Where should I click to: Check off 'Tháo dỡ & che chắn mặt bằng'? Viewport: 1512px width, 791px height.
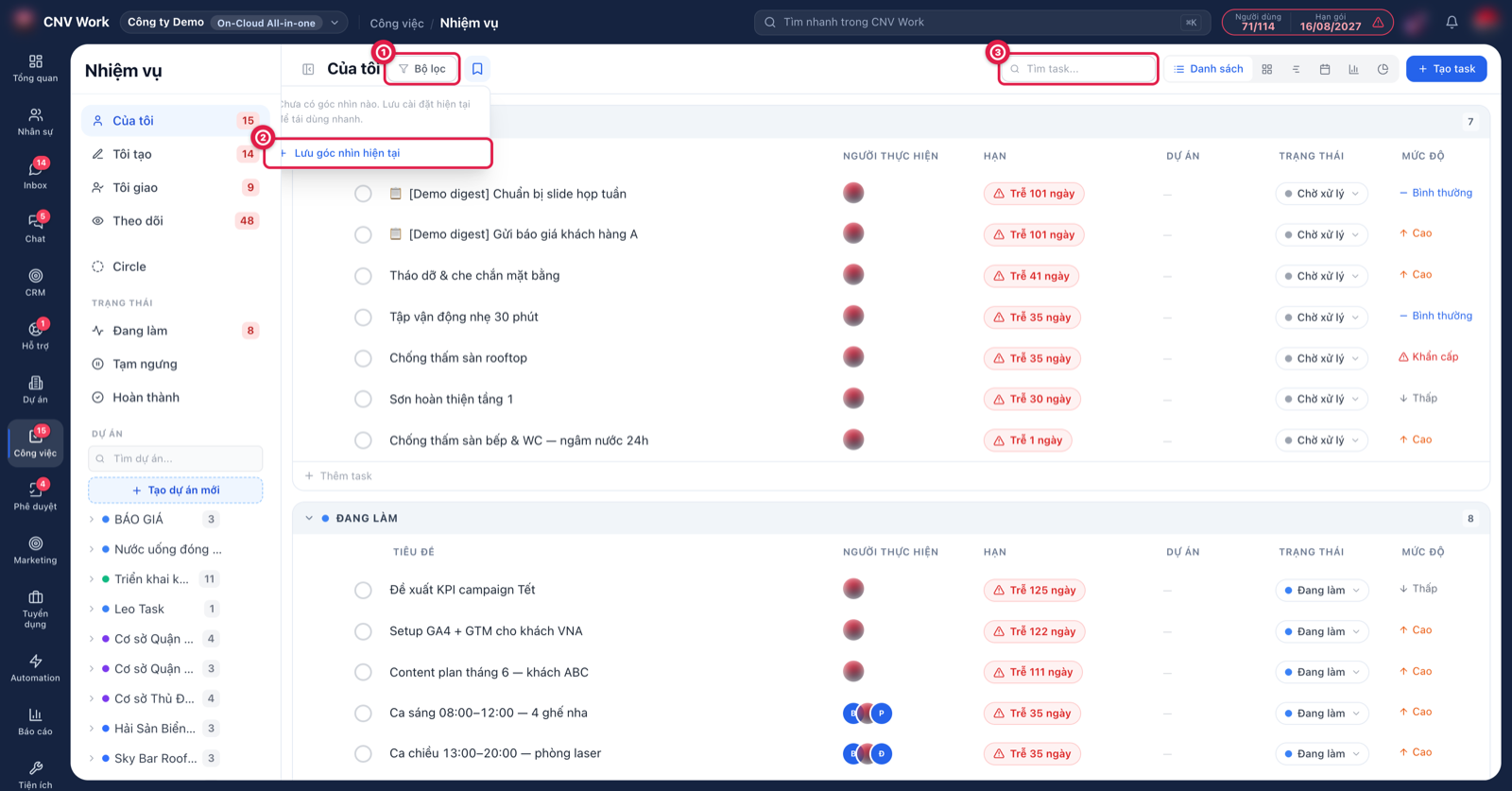tap(363, 276)
